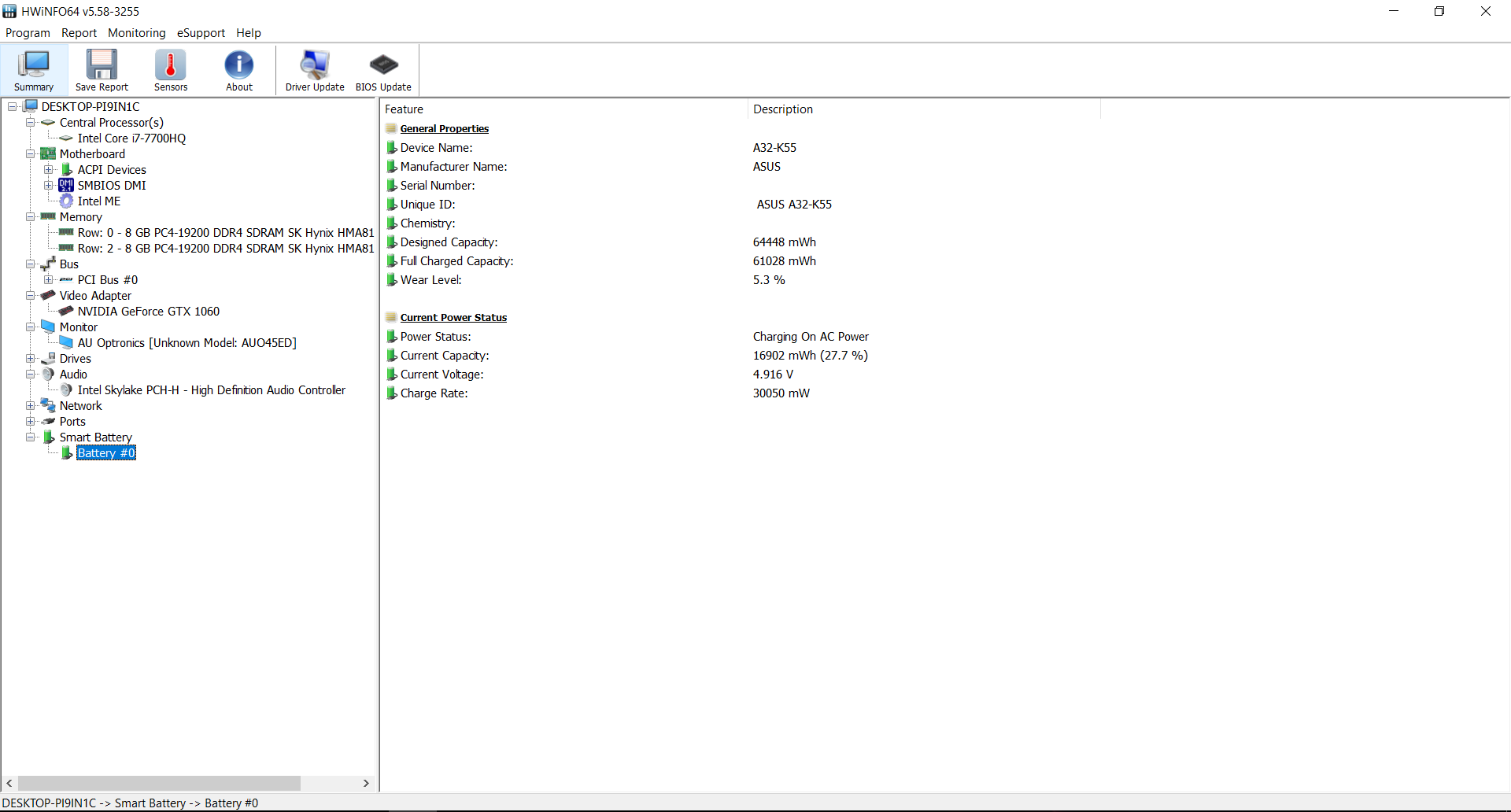1511x812 pixels.
Task: Select the Wear Level row
Action: click(x=431, y=280)
